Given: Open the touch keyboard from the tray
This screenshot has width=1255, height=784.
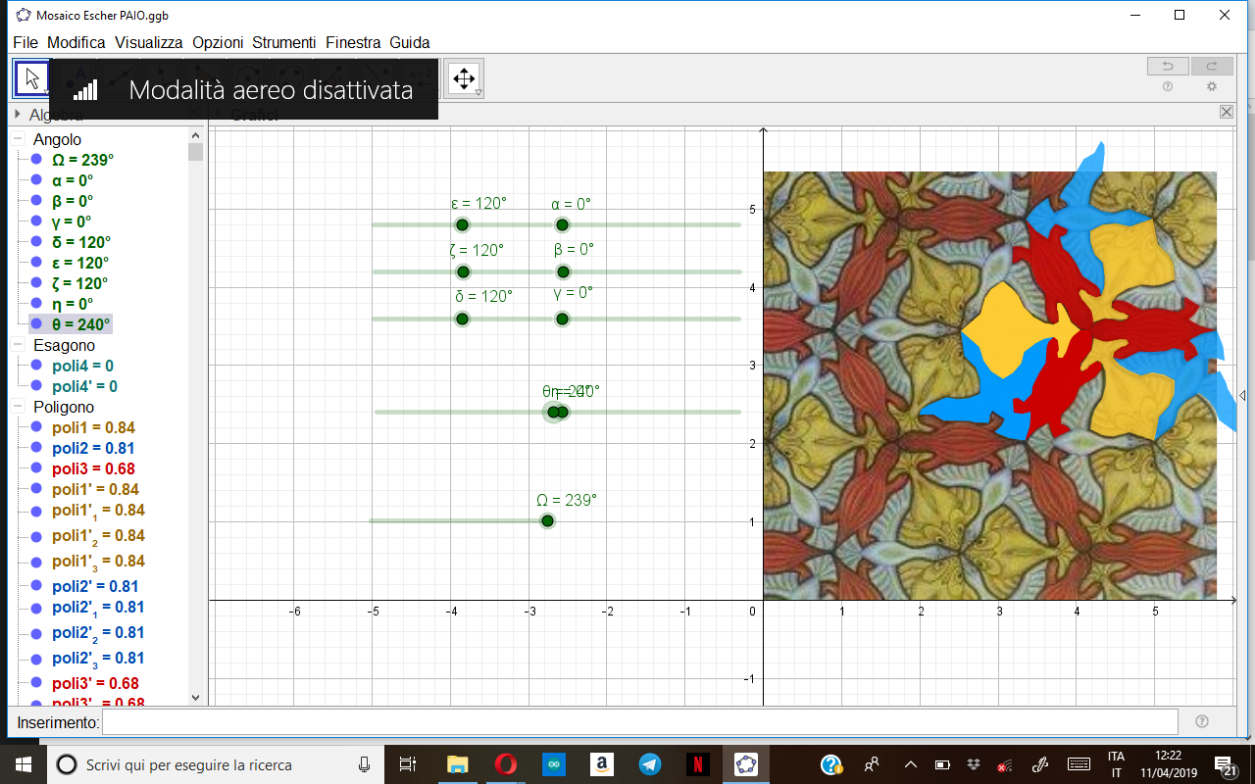Looking at the screenshot, I should (1079, 765).
